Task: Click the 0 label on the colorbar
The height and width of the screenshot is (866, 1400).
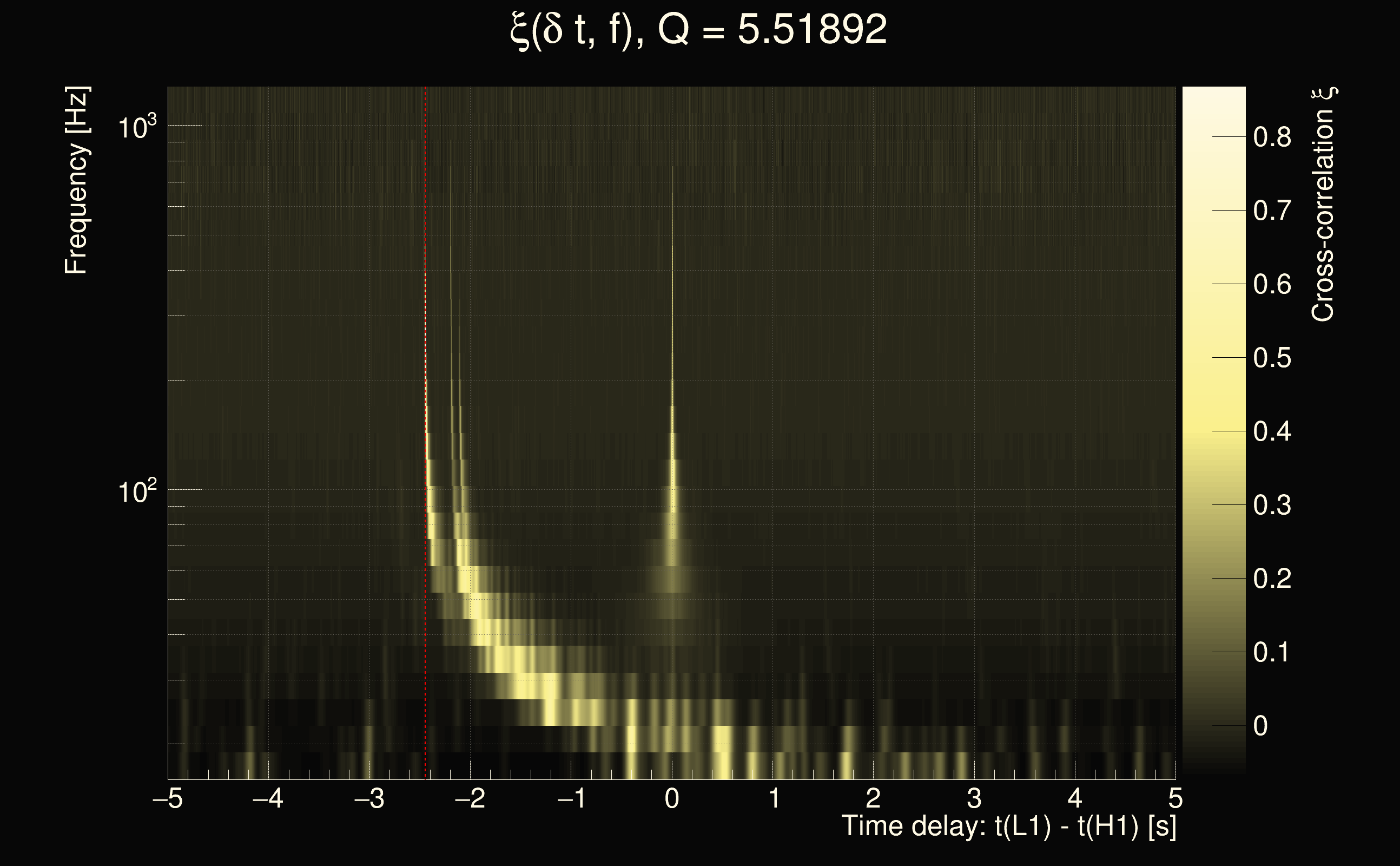Action: click(1260, 726)
